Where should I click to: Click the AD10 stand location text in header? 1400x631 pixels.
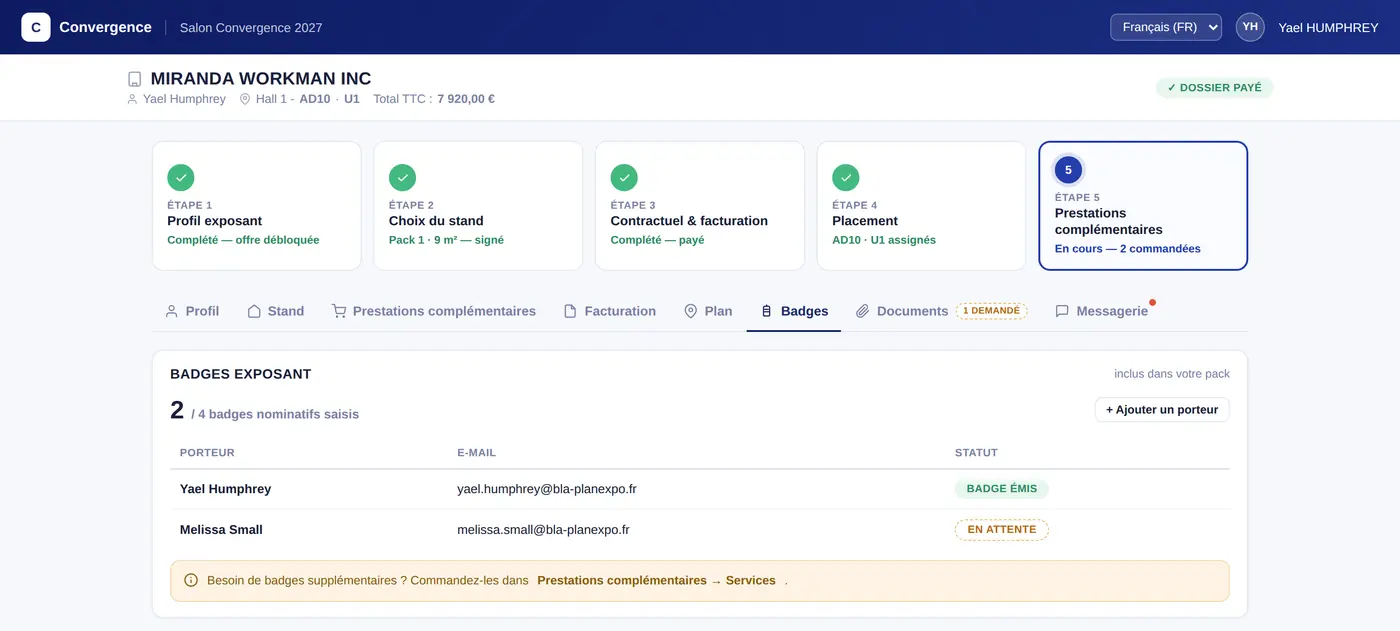tap(315, 99)
